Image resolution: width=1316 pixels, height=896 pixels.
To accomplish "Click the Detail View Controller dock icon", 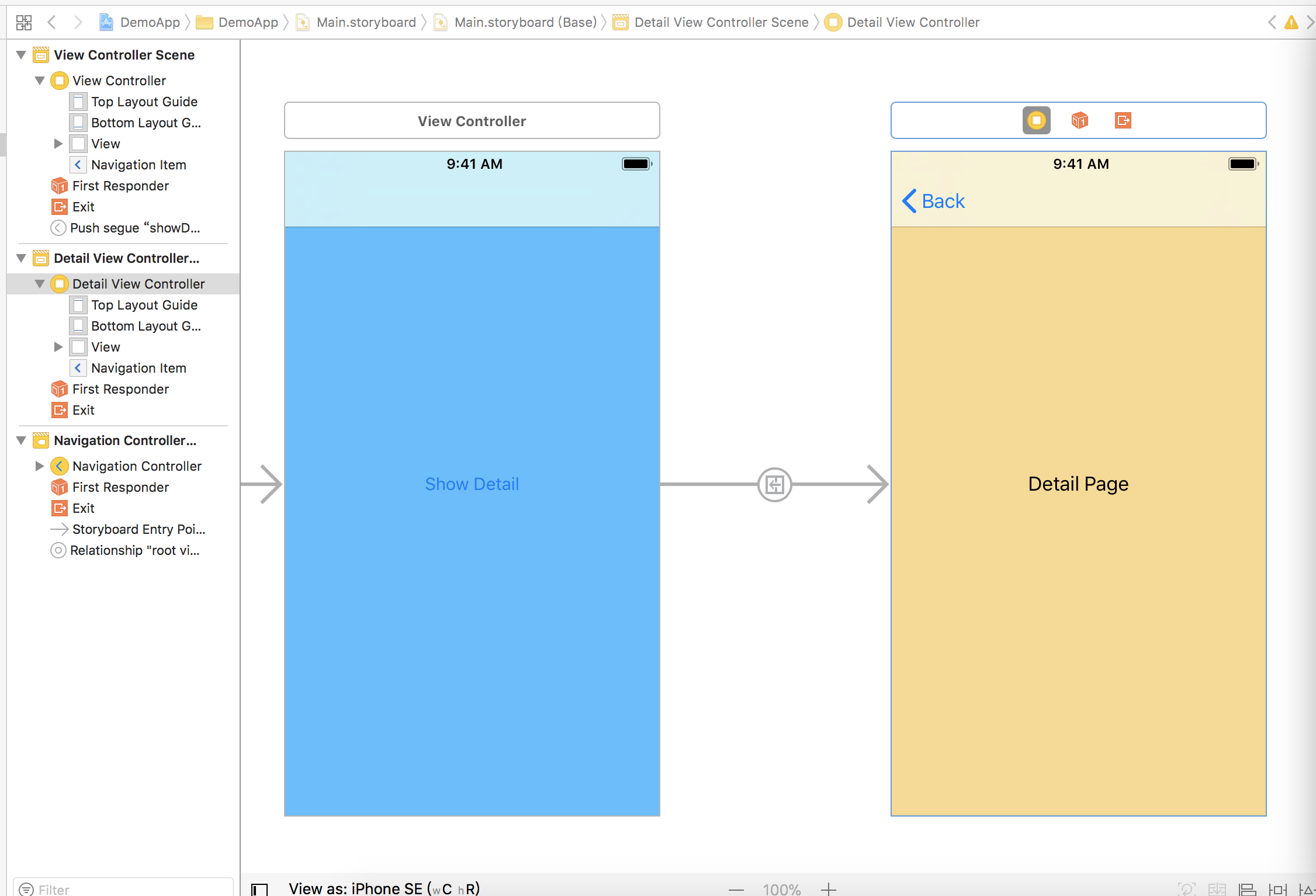I will click(1036, 120).
